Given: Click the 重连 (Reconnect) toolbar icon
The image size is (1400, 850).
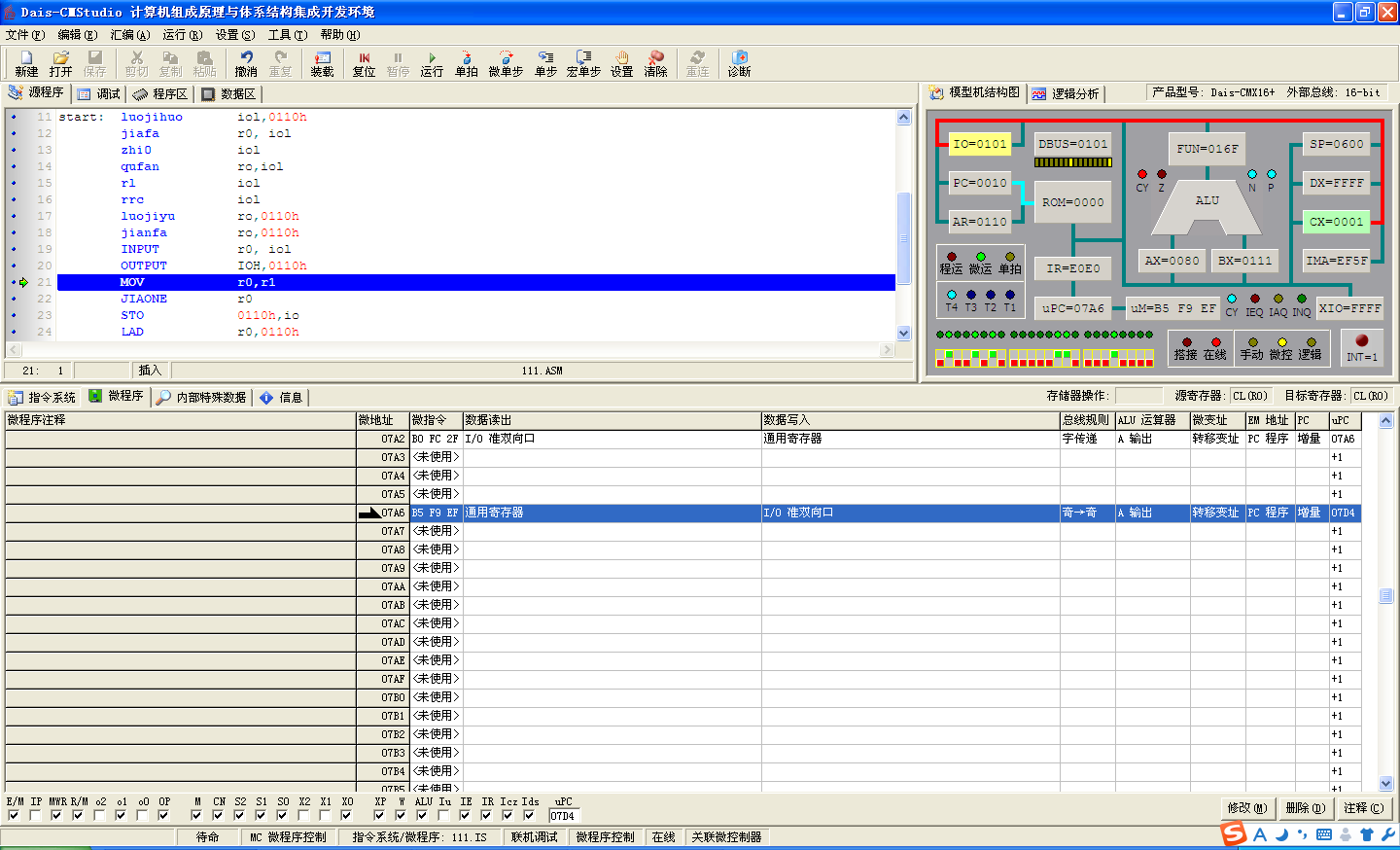Looking at the screenshot, I should [x=698, y=63].
